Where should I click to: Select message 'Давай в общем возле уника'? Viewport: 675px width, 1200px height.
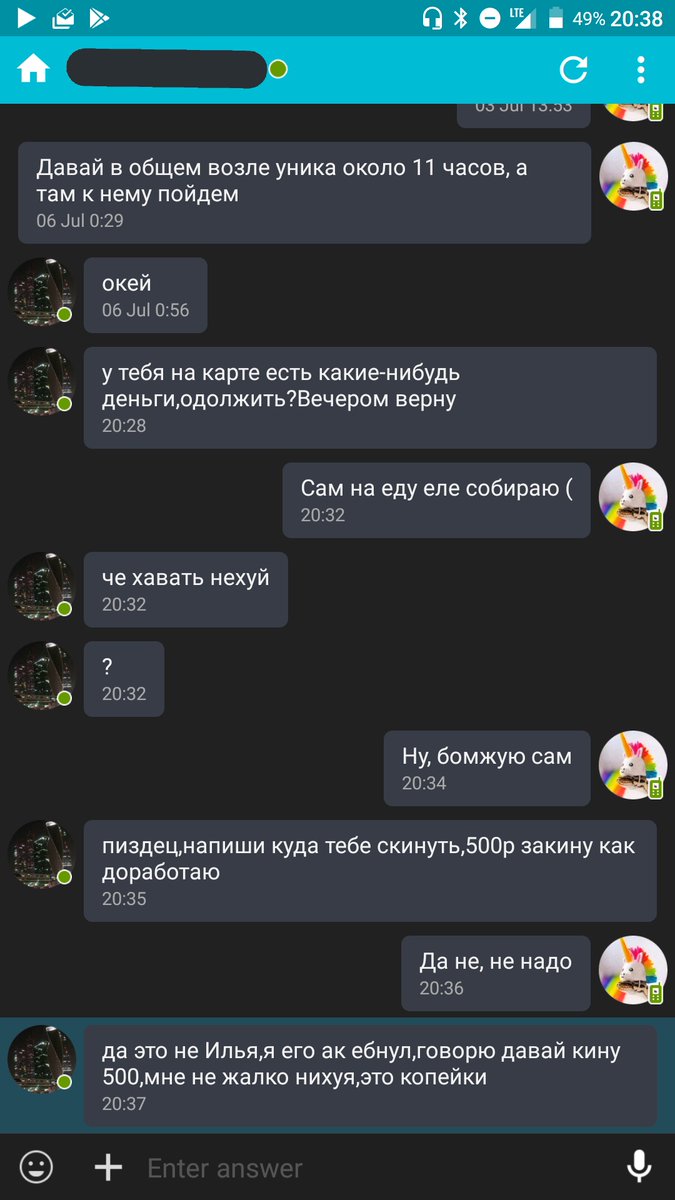point(305,193)
